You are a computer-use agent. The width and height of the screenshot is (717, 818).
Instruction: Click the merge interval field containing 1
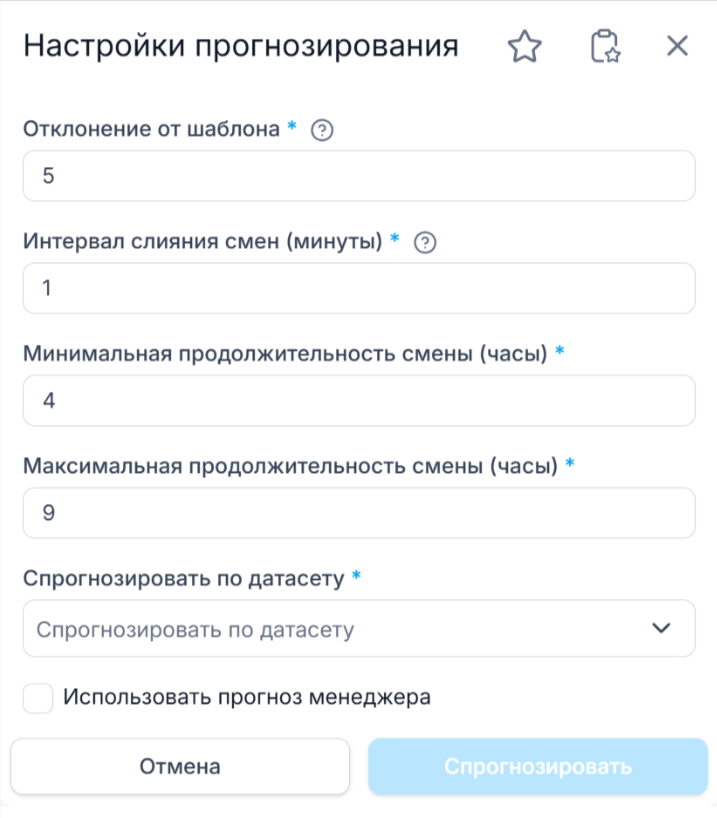(x=358, y=289)
